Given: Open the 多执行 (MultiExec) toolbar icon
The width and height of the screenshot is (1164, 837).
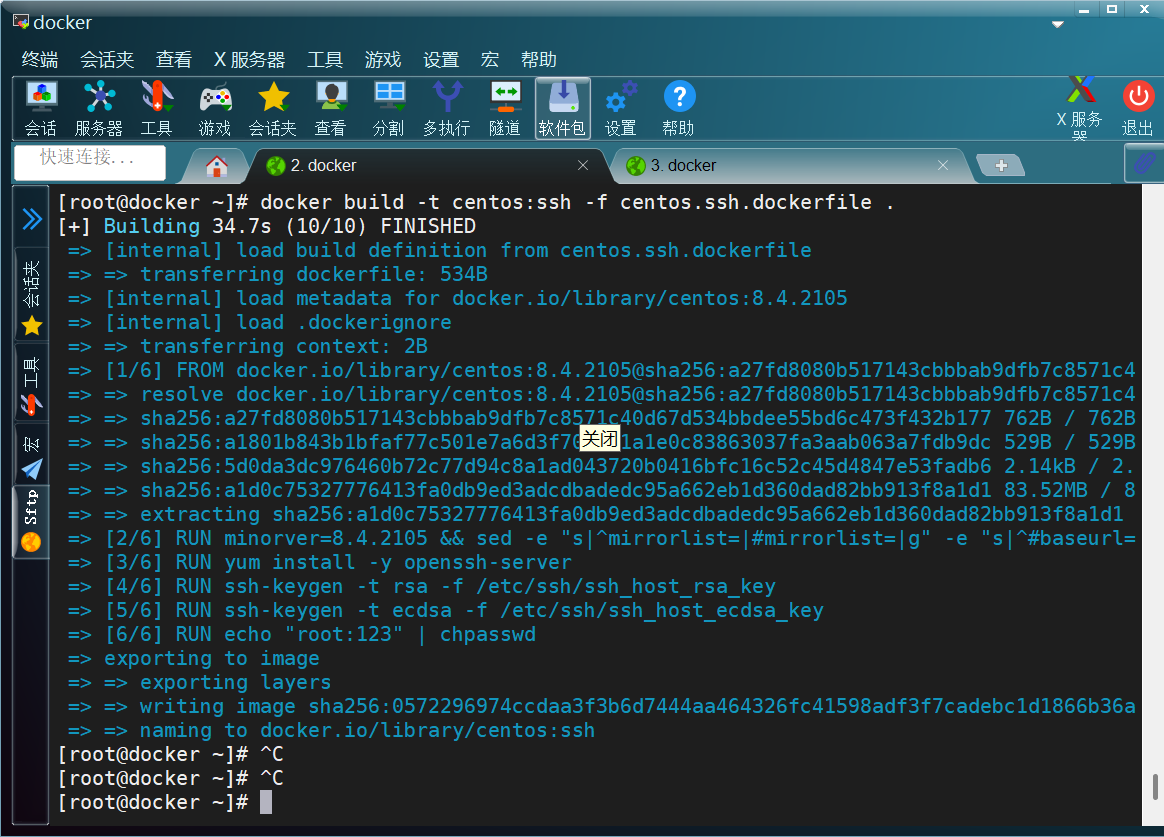Looking at the screenshot, I should coord(446,108).
